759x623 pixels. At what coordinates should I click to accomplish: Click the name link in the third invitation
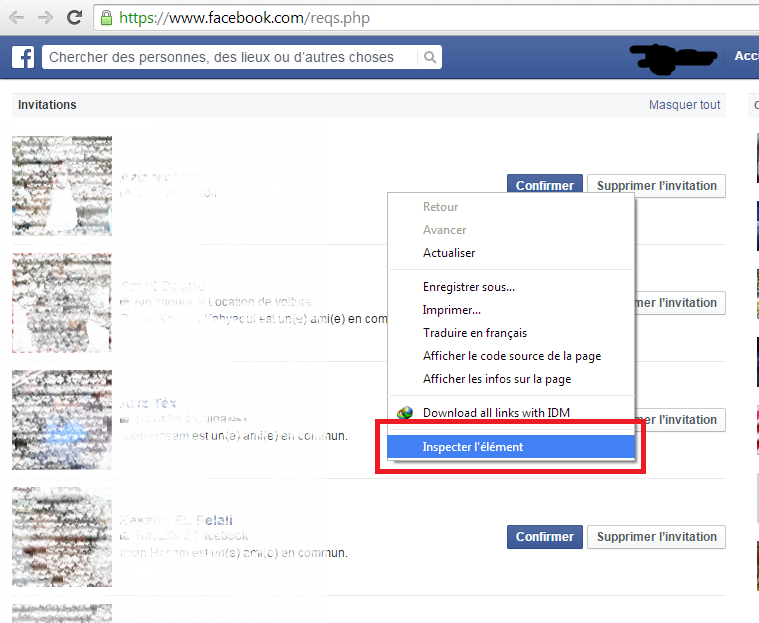[x=148, y=403]
